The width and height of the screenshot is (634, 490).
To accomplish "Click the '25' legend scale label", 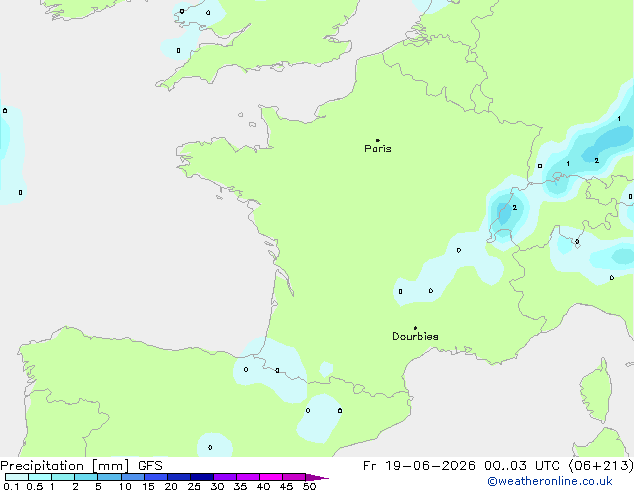I will coord(194,486).
